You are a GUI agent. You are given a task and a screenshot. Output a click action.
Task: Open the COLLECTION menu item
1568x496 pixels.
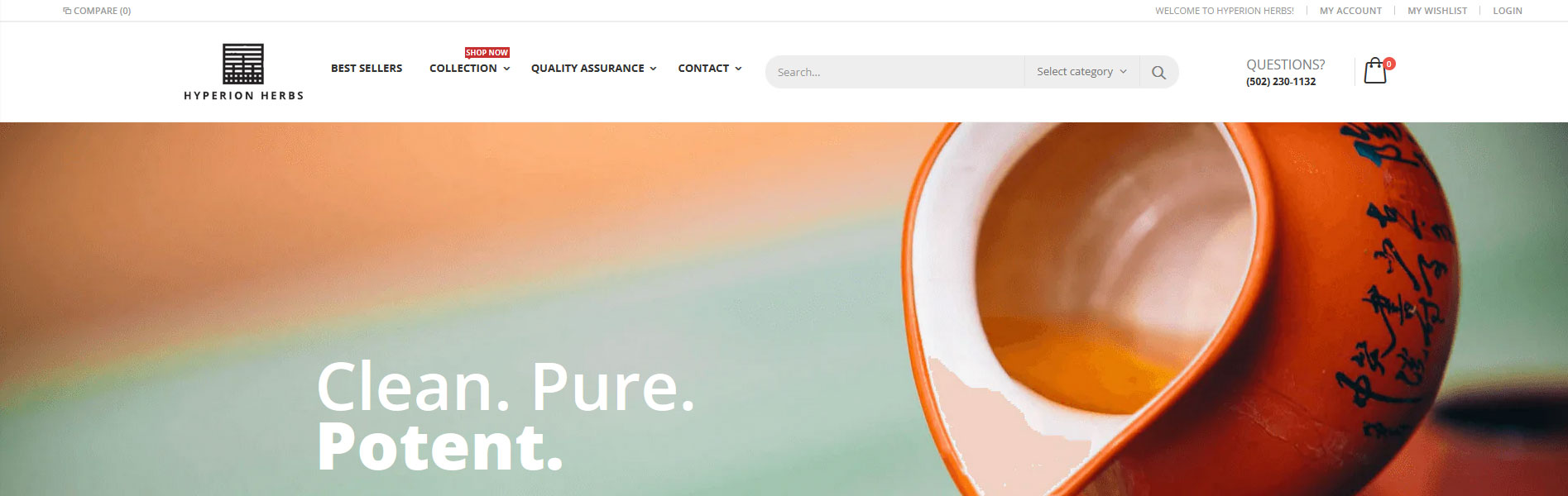pyautogui.click(x=463, y=69)
